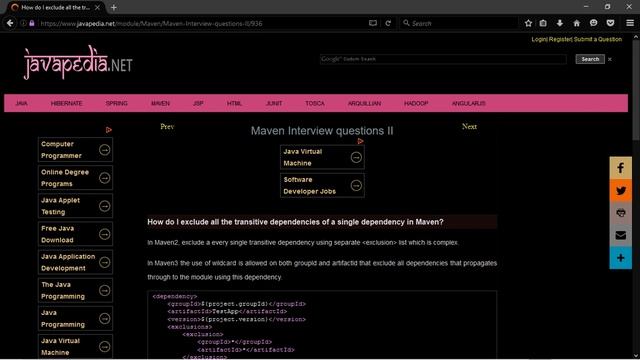Click the Submit a Question link
The width and height of the screenshot is (640, 360).
point(598,39)
